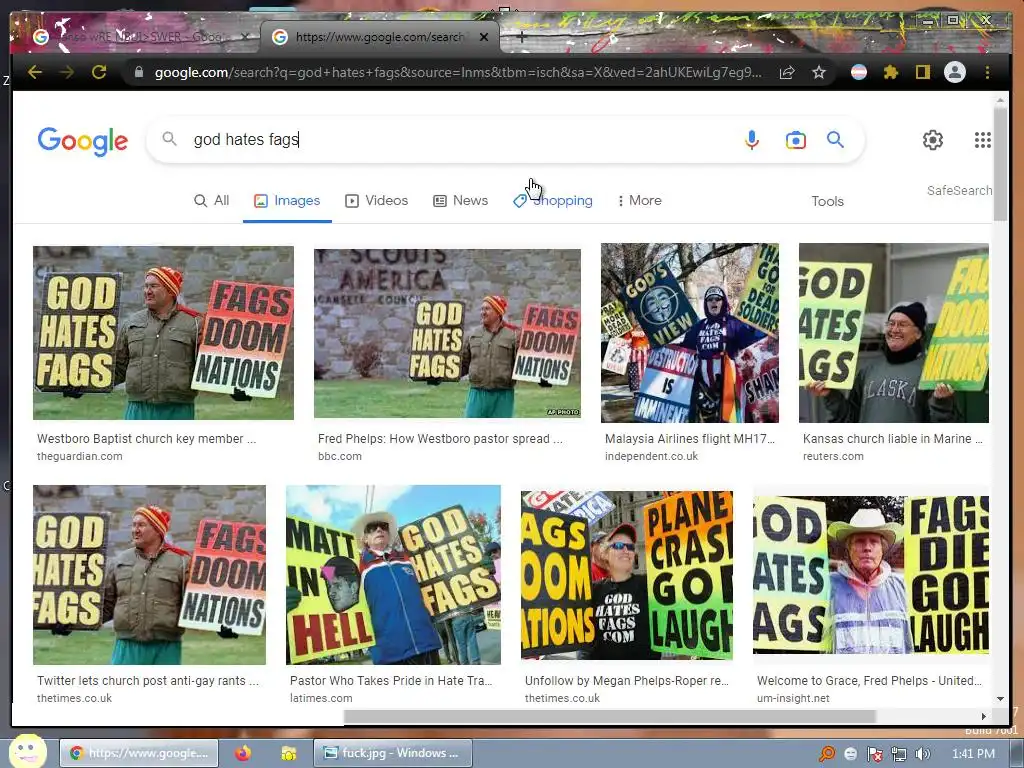Open the volume speaker tray icon
Screen dimensions: 1024x768
pos(922,754)
